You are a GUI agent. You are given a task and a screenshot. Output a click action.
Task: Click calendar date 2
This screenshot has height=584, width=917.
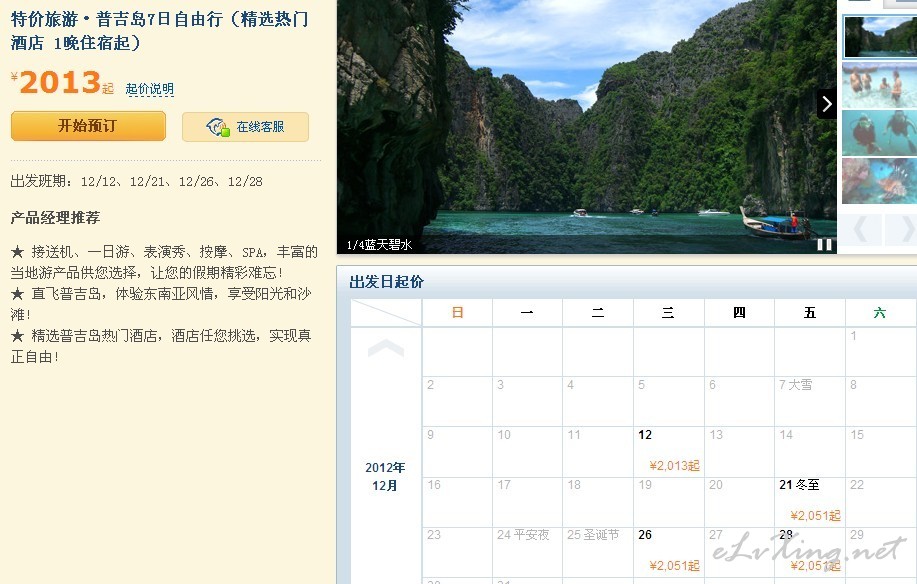click(430, 385)
